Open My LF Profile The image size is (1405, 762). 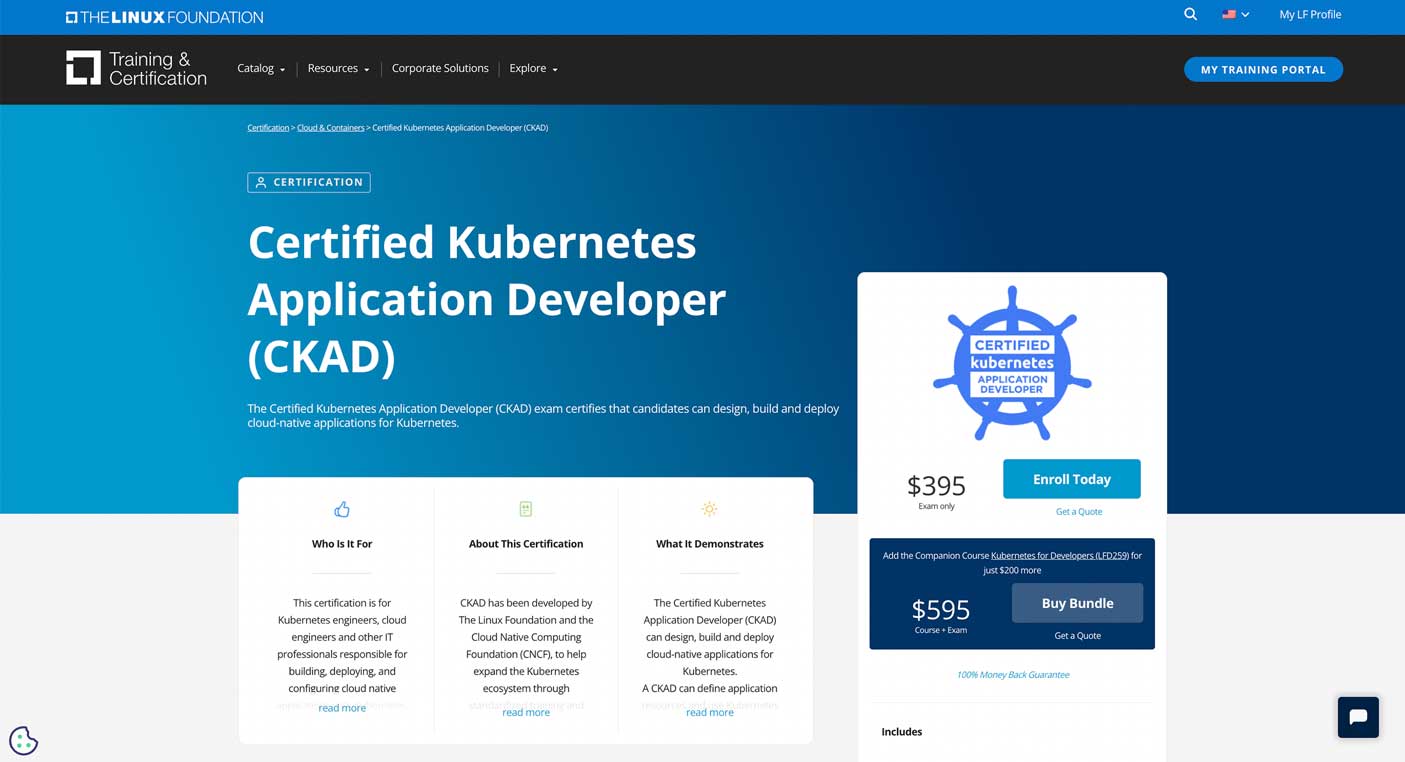coord(1310,15)
